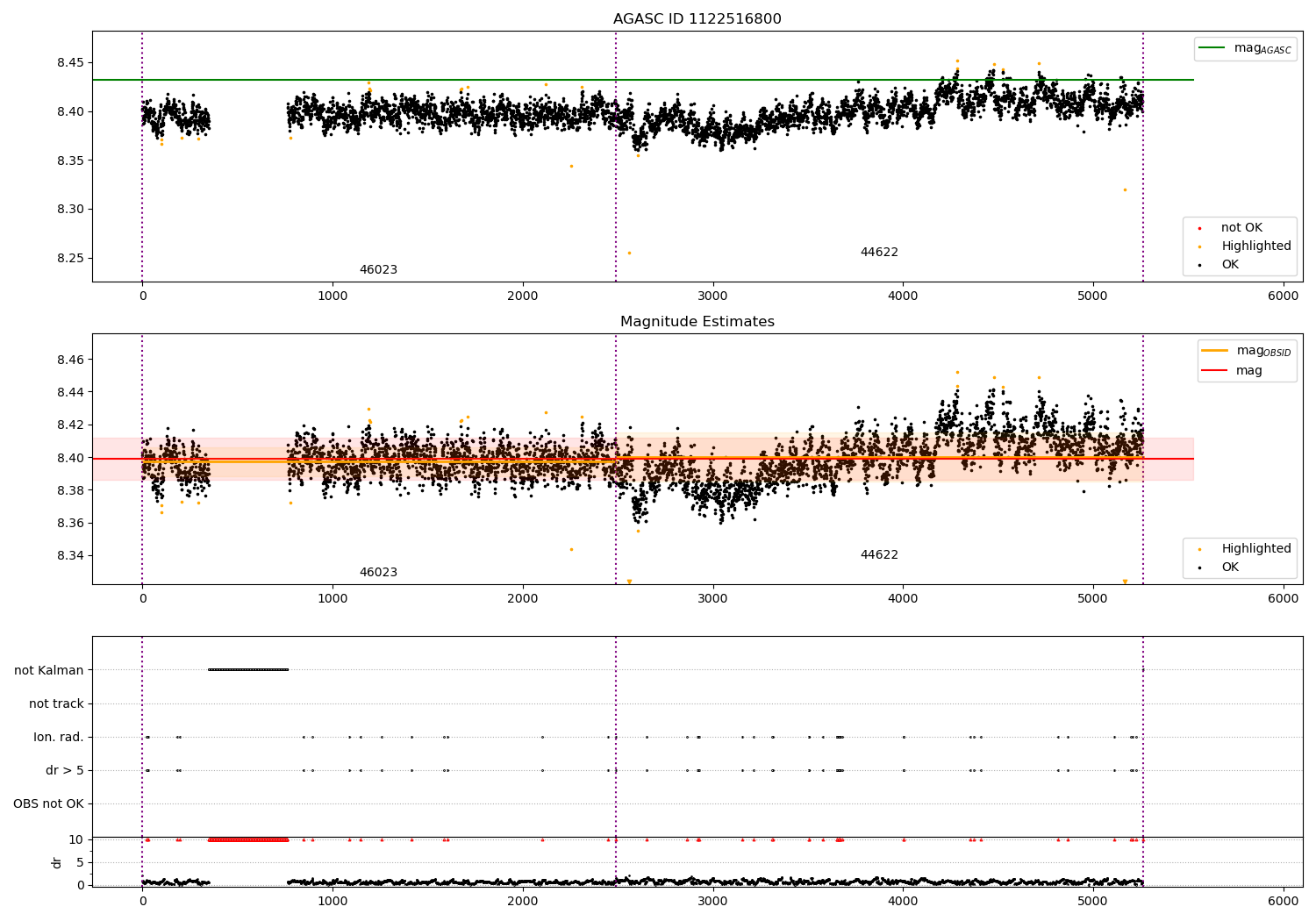Click the lowest orange outlier point in the top plot
The width and height of the screenshot is (1316, 921).
629,253
